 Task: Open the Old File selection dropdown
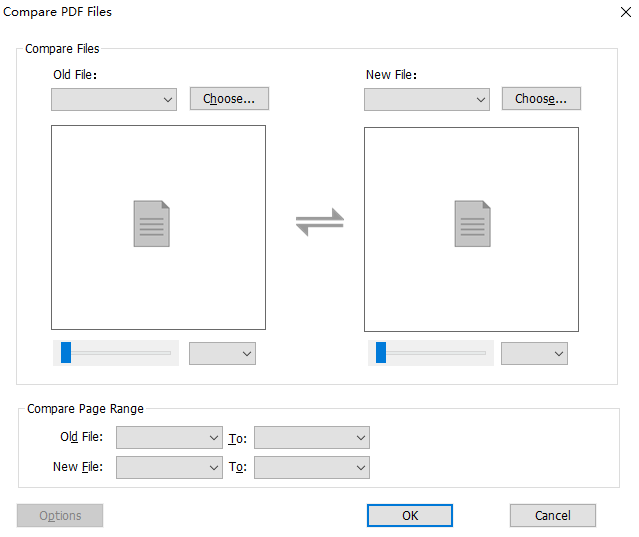point(114,99)
